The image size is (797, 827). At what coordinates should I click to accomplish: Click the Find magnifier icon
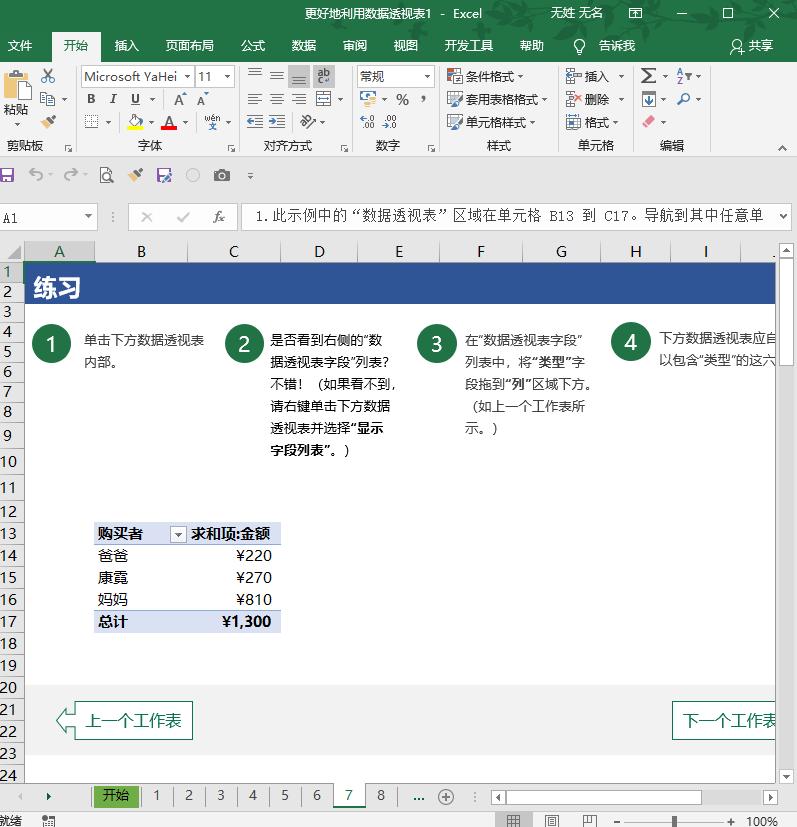(x=684, y=99)
